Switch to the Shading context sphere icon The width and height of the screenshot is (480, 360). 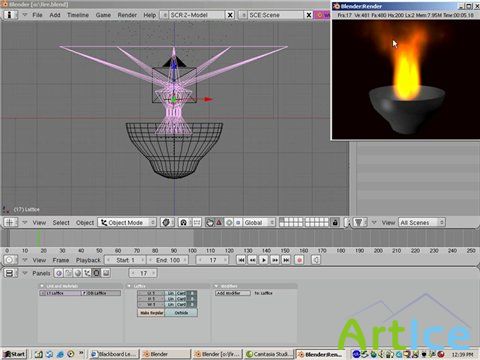(x=78, y=273)
